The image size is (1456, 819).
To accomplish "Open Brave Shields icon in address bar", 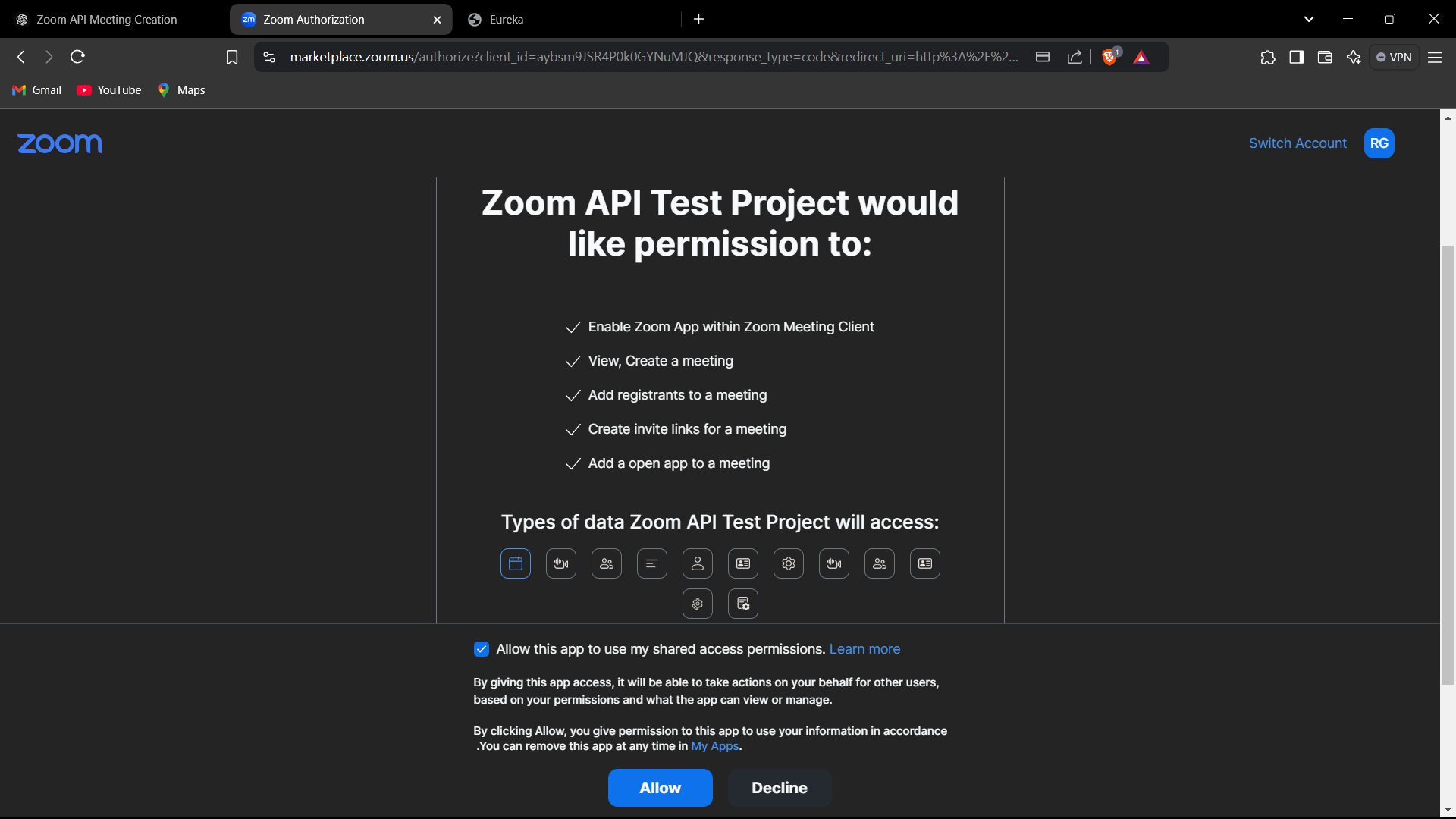I will coord(1109,57).
